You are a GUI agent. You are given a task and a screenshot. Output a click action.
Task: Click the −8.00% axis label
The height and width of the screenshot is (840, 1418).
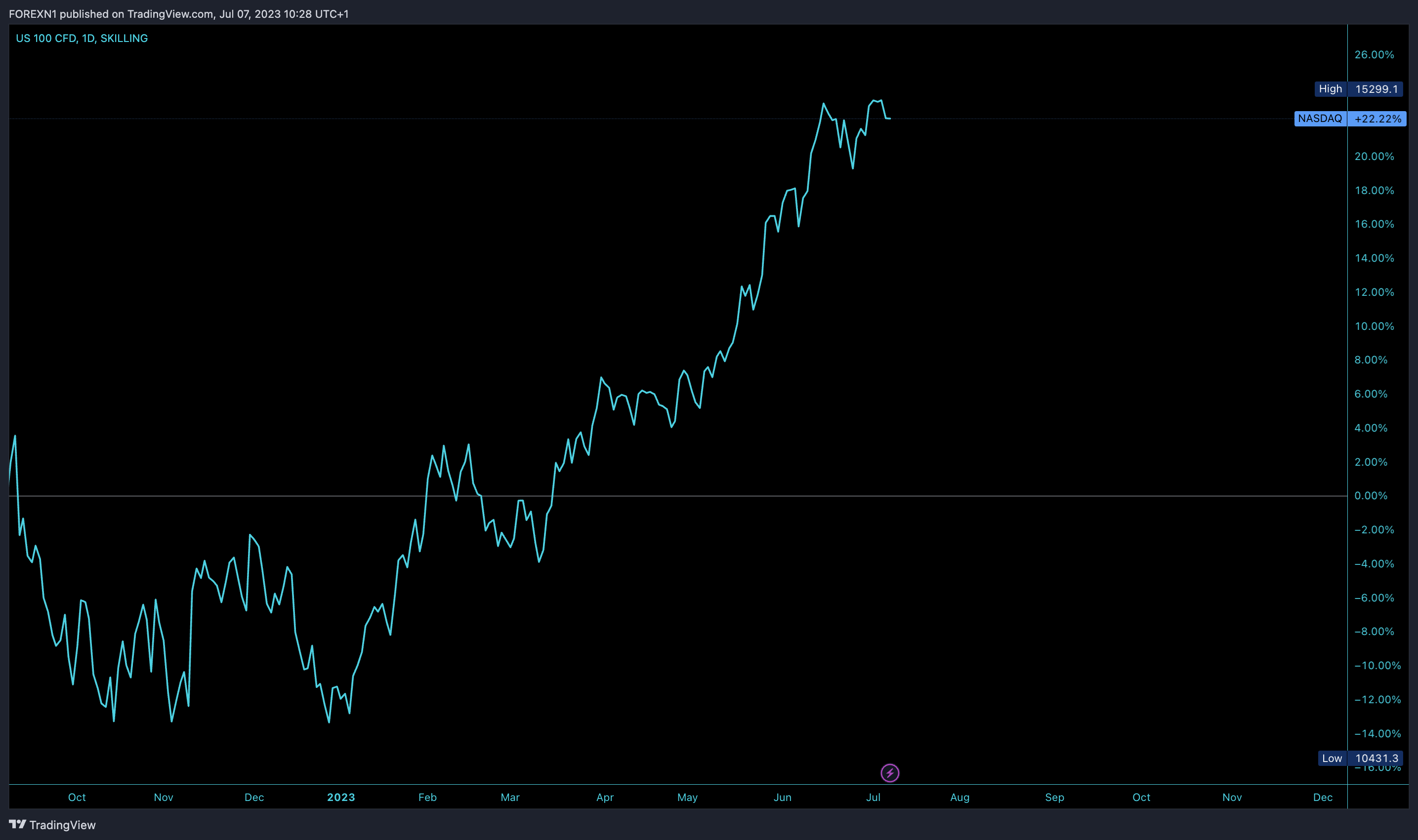coord(1374,631)
